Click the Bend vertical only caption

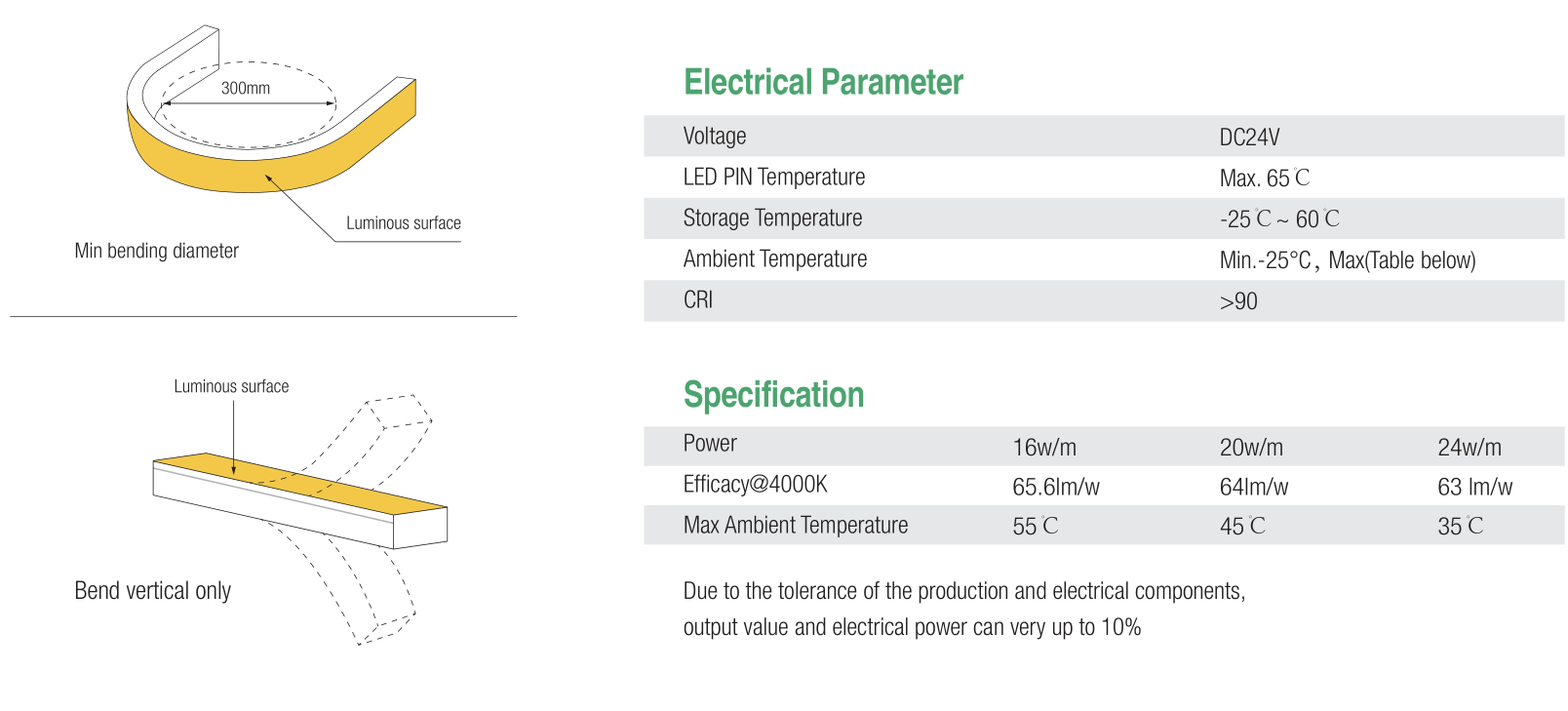(x=153, y=591)
